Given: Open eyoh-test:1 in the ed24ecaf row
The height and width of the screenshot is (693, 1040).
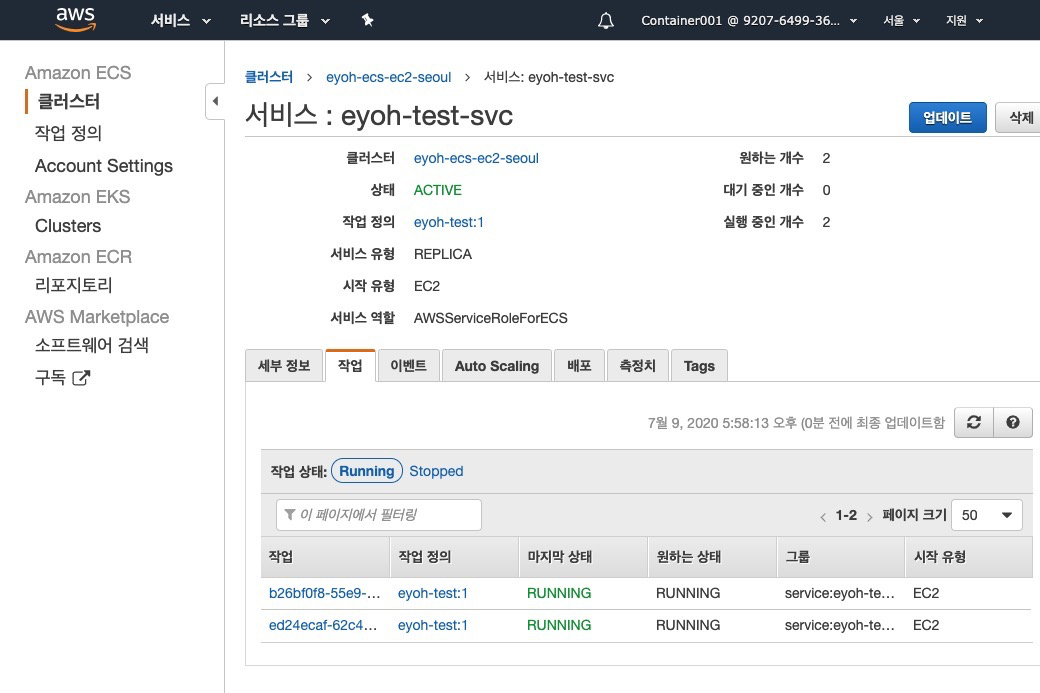Looking at the screenshot, I should point(432,625).
